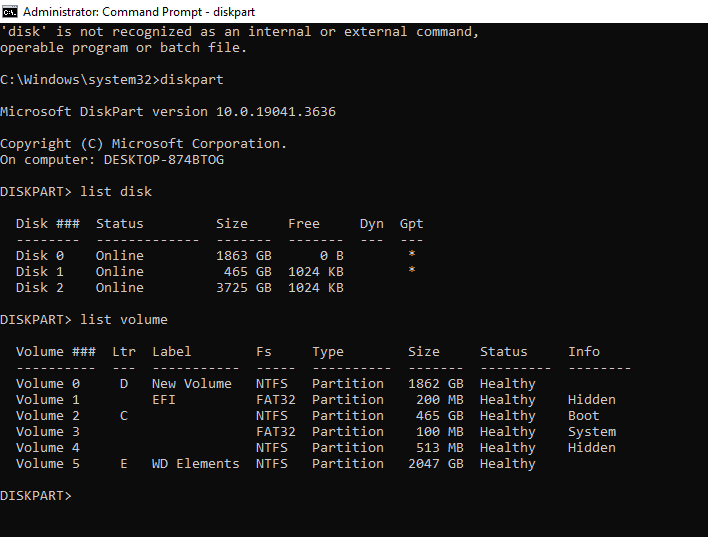Screen dimensions: 708x537
Task: Click the '1863 GB' size of Disk 0
Action: tap(244, 256)
